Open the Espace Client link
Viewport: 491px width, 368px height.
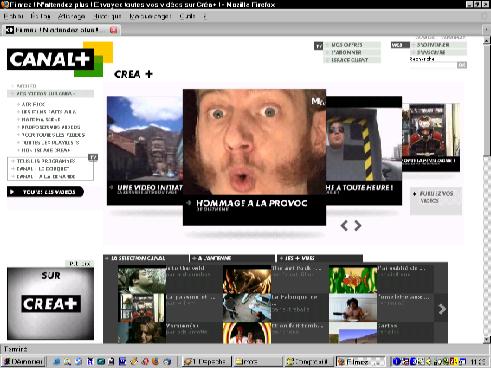point(349,60)
